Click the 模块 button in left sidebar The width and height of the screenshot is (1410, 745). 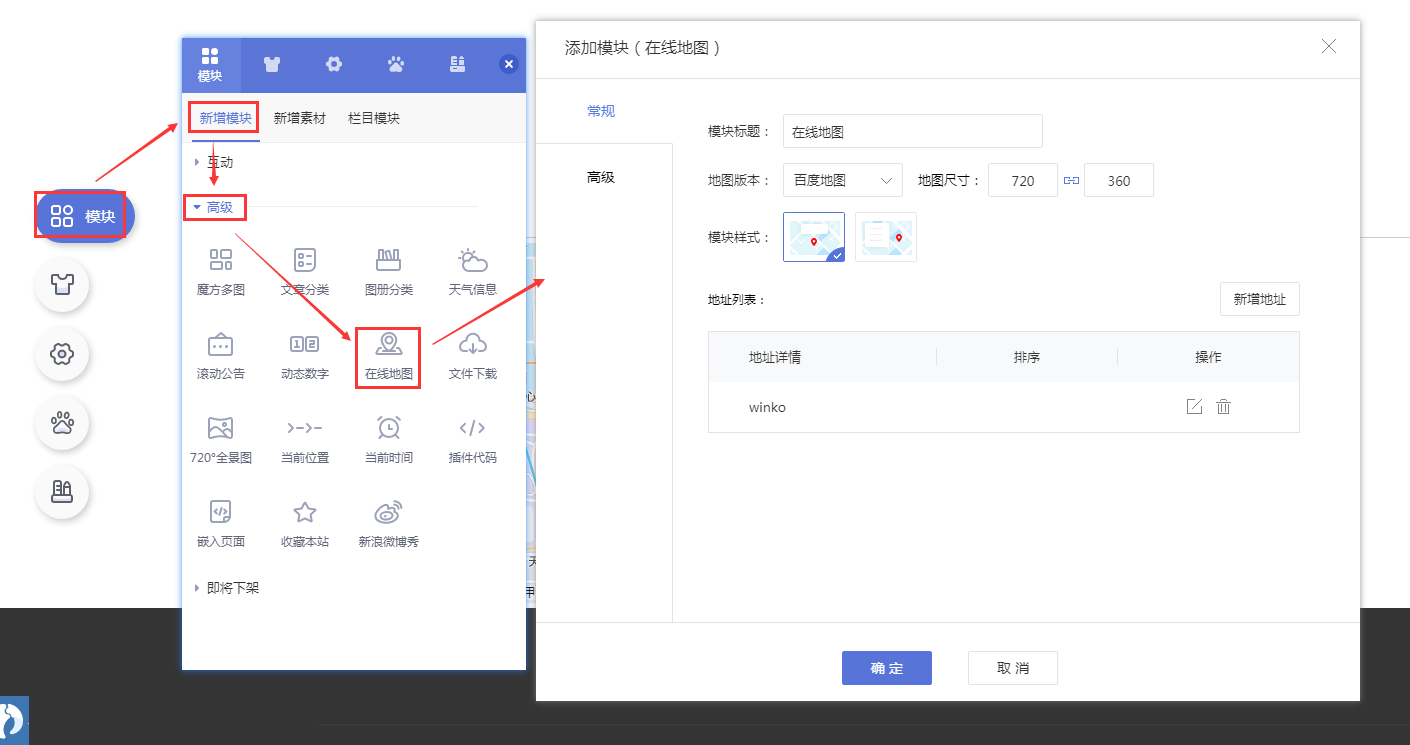[85, 216]
